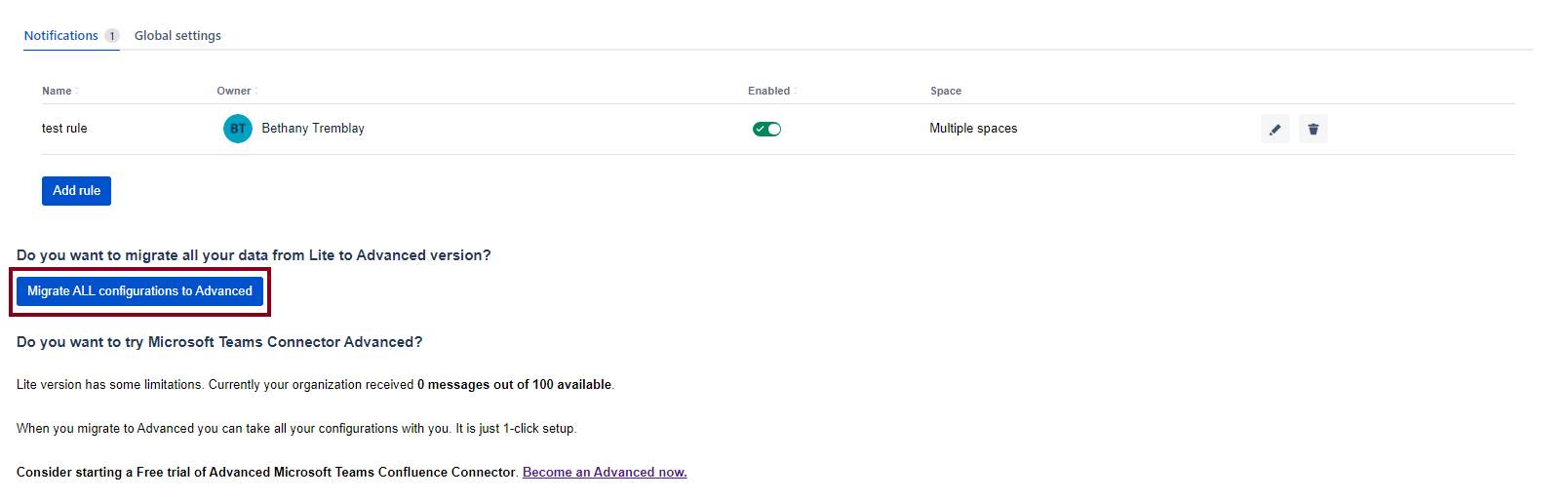Sort the table by Name column
Screen dimensions: 1568x499
coord(58,91)
